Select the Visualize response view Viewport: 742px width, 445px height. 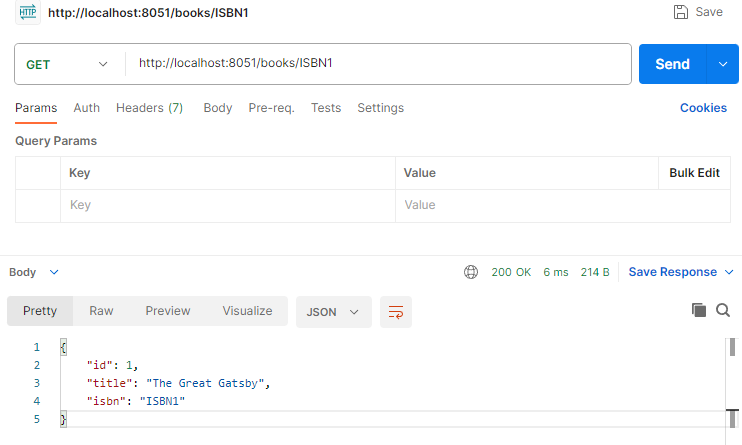pyautogui.click(x=247, y=311)
